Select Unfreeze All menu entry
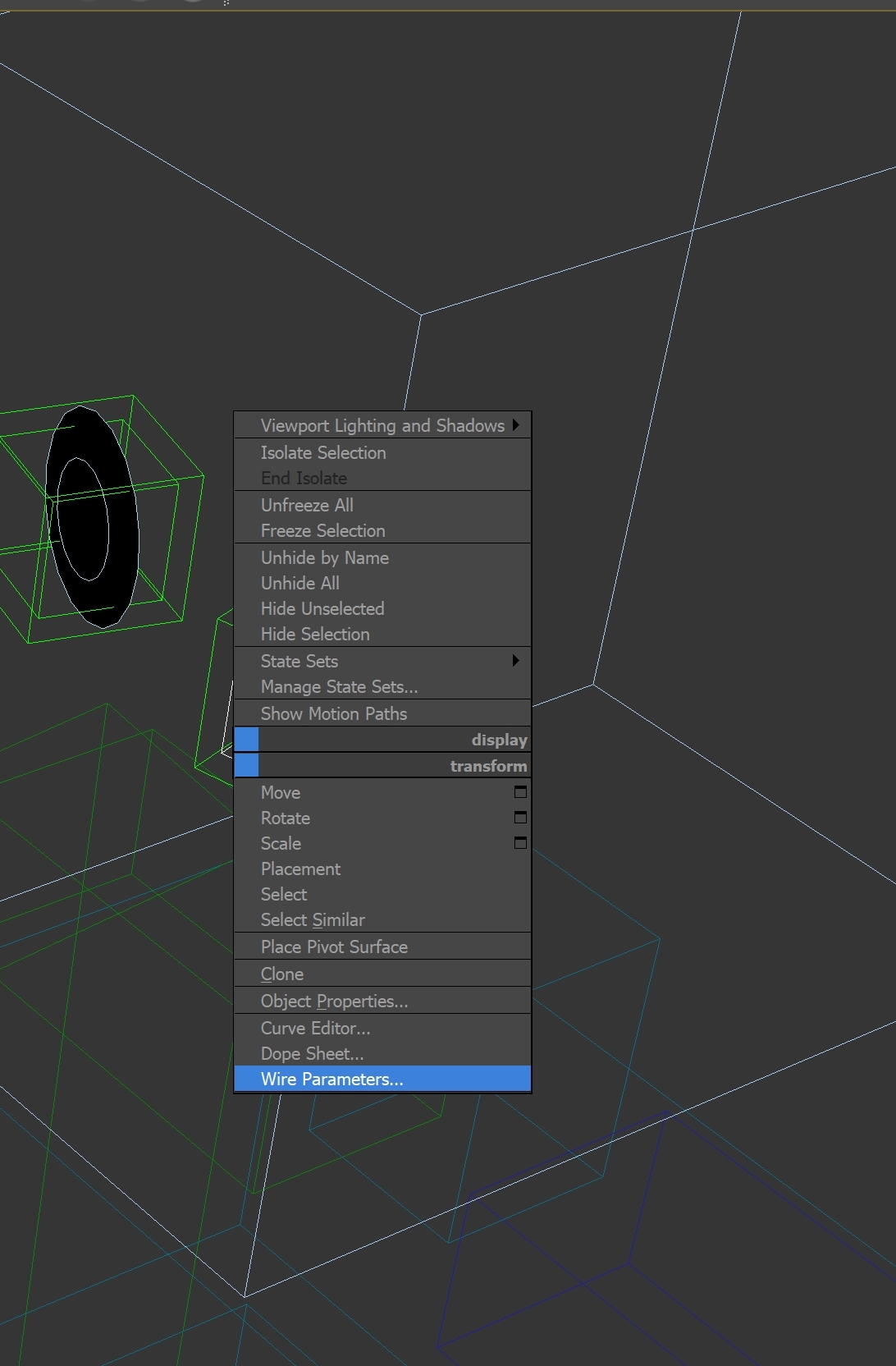The height and width of the screenshot is (1366, 896). tap(382, 505)
